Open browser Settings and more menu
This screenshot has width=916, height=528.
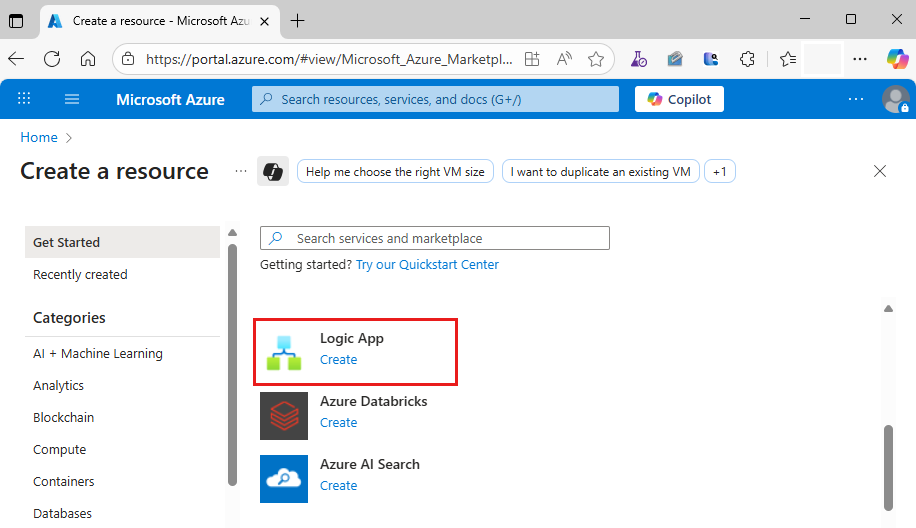coord(859,59)
